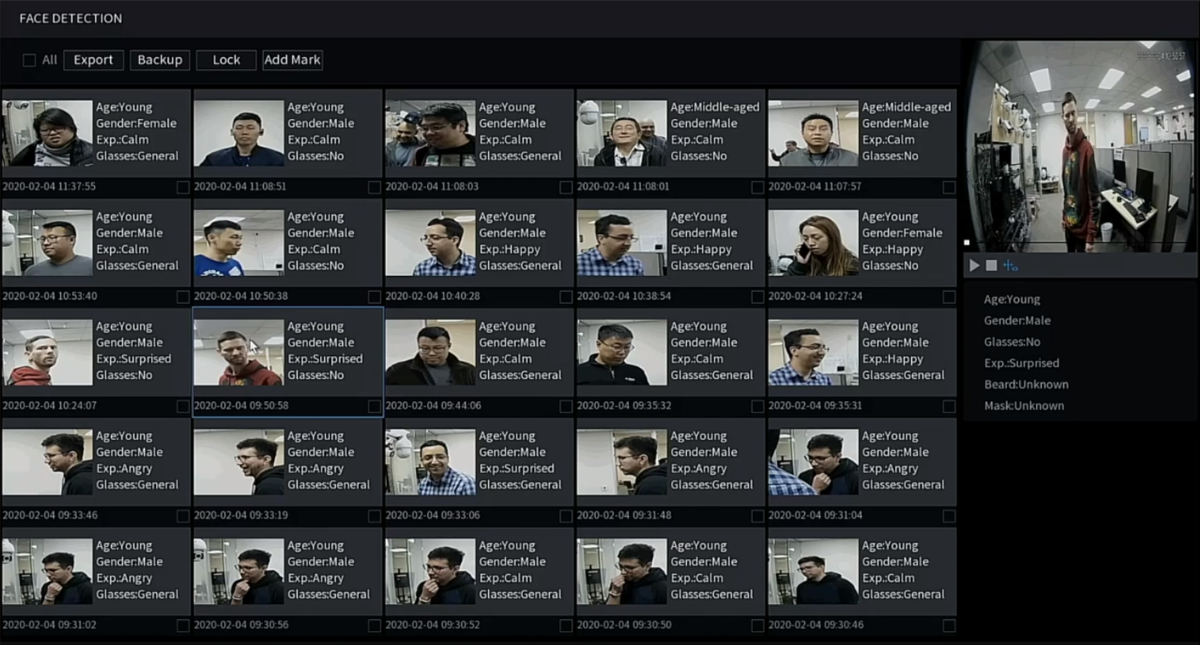The height and width of the screenshot is (645, 1200).
Task: Check the box for the 10:53:40 record
Action: coord(183,297)
